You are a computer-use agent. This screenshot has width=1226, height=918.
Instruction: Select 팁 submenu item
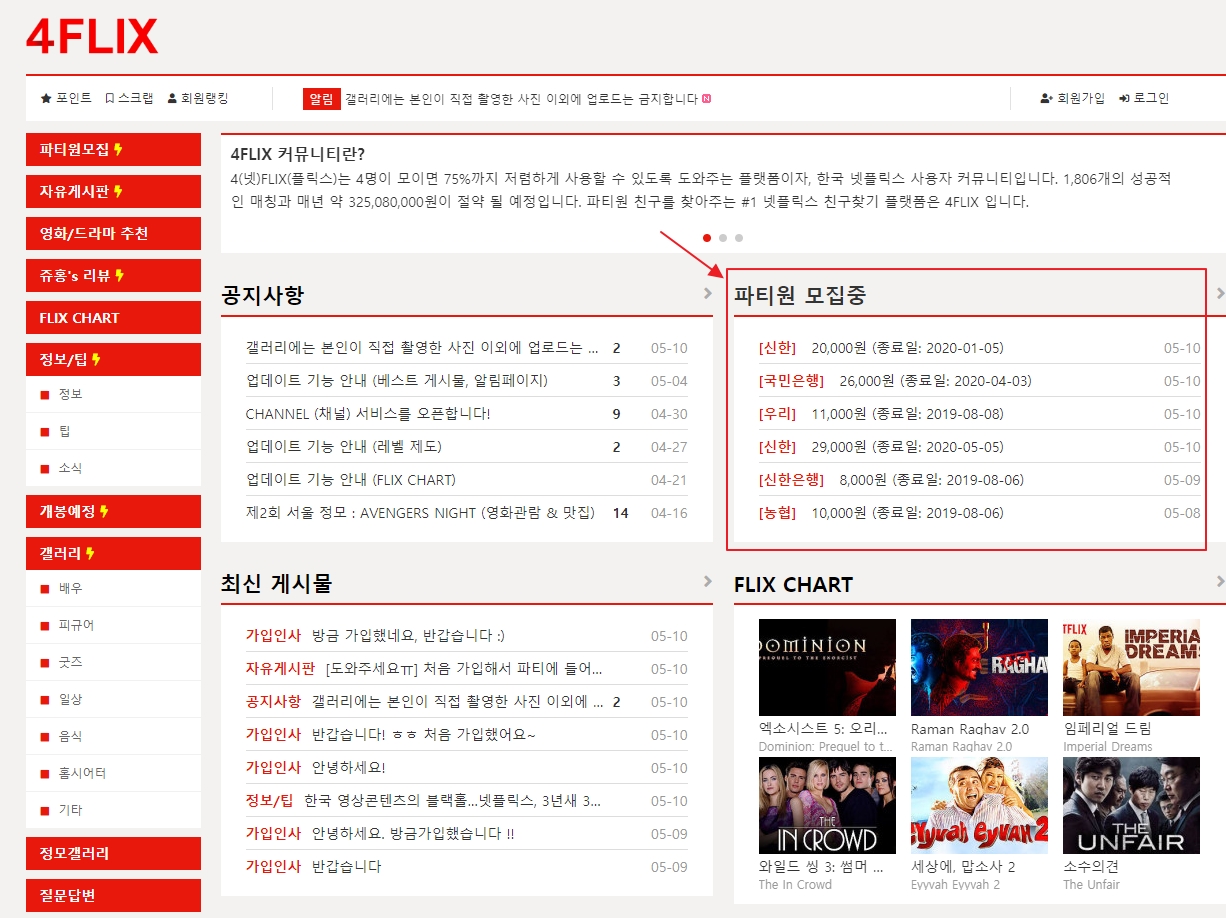point(113,431)
